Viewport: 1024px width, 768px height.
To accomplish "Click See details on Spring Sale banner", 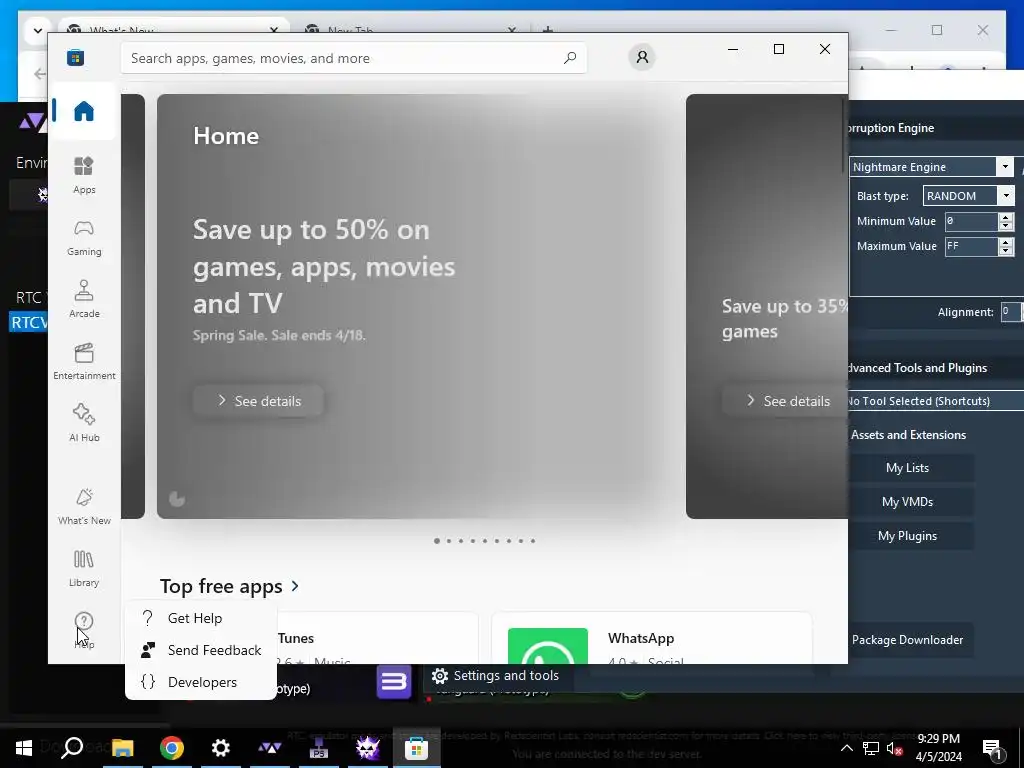I will tap(259, 401).
